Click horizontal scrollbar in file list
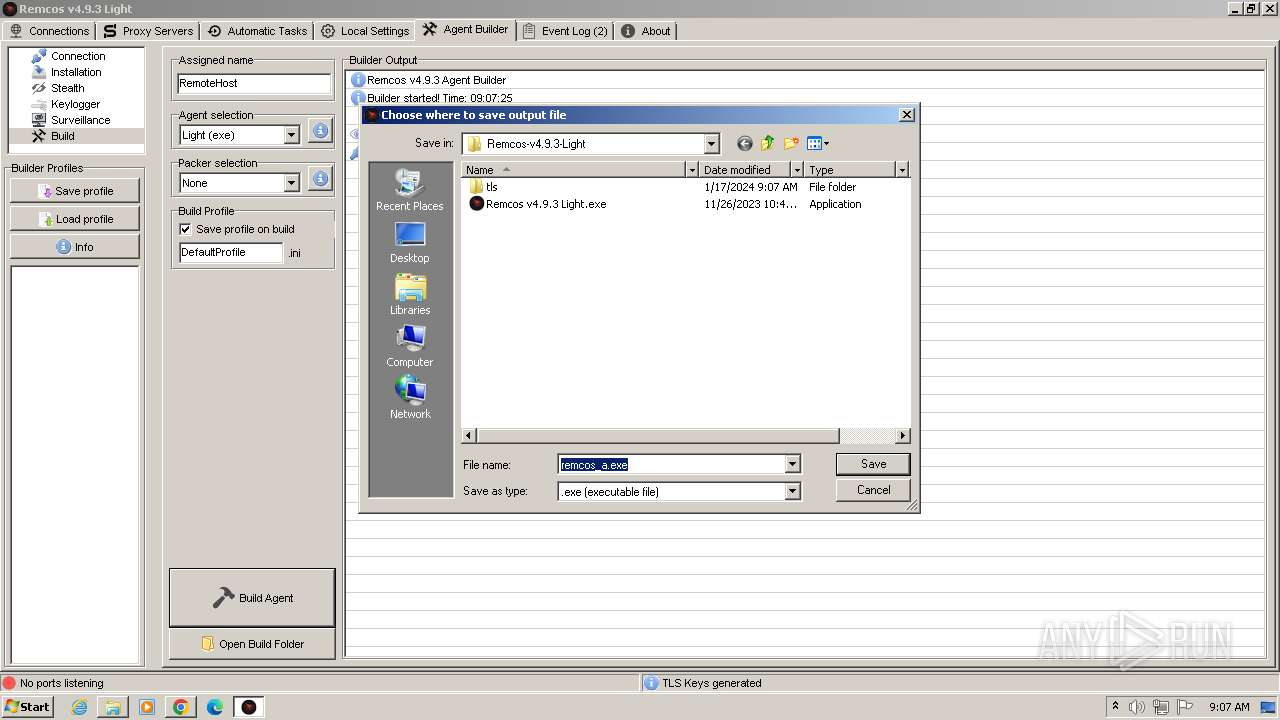The image size is (1280, 720). 658,436
